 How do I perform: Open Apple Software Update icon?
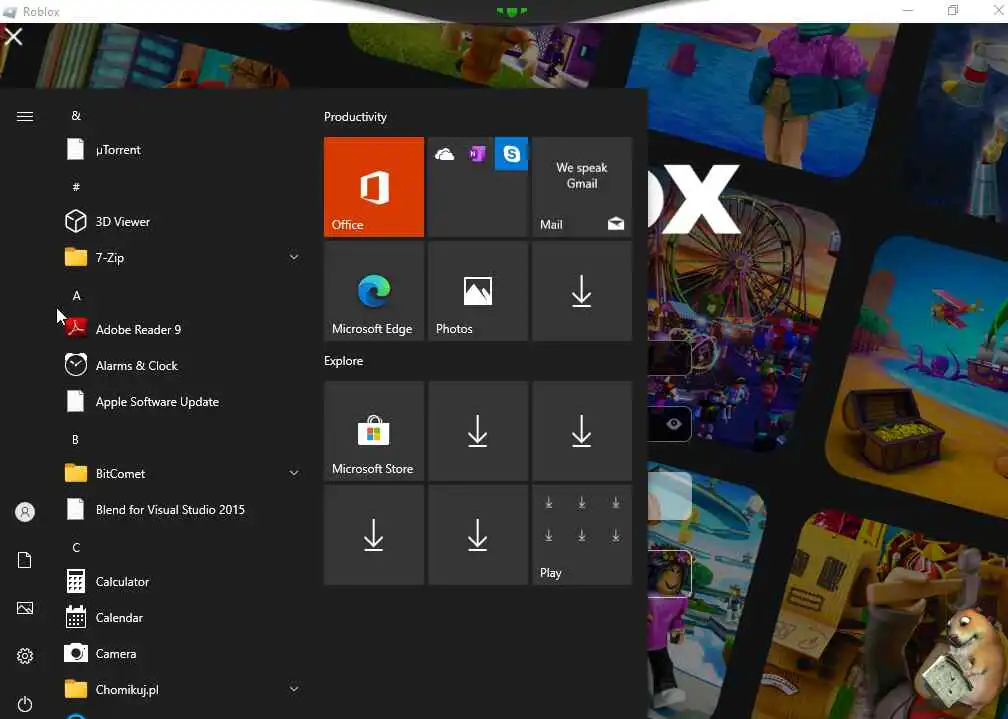[x=76, y=401]
